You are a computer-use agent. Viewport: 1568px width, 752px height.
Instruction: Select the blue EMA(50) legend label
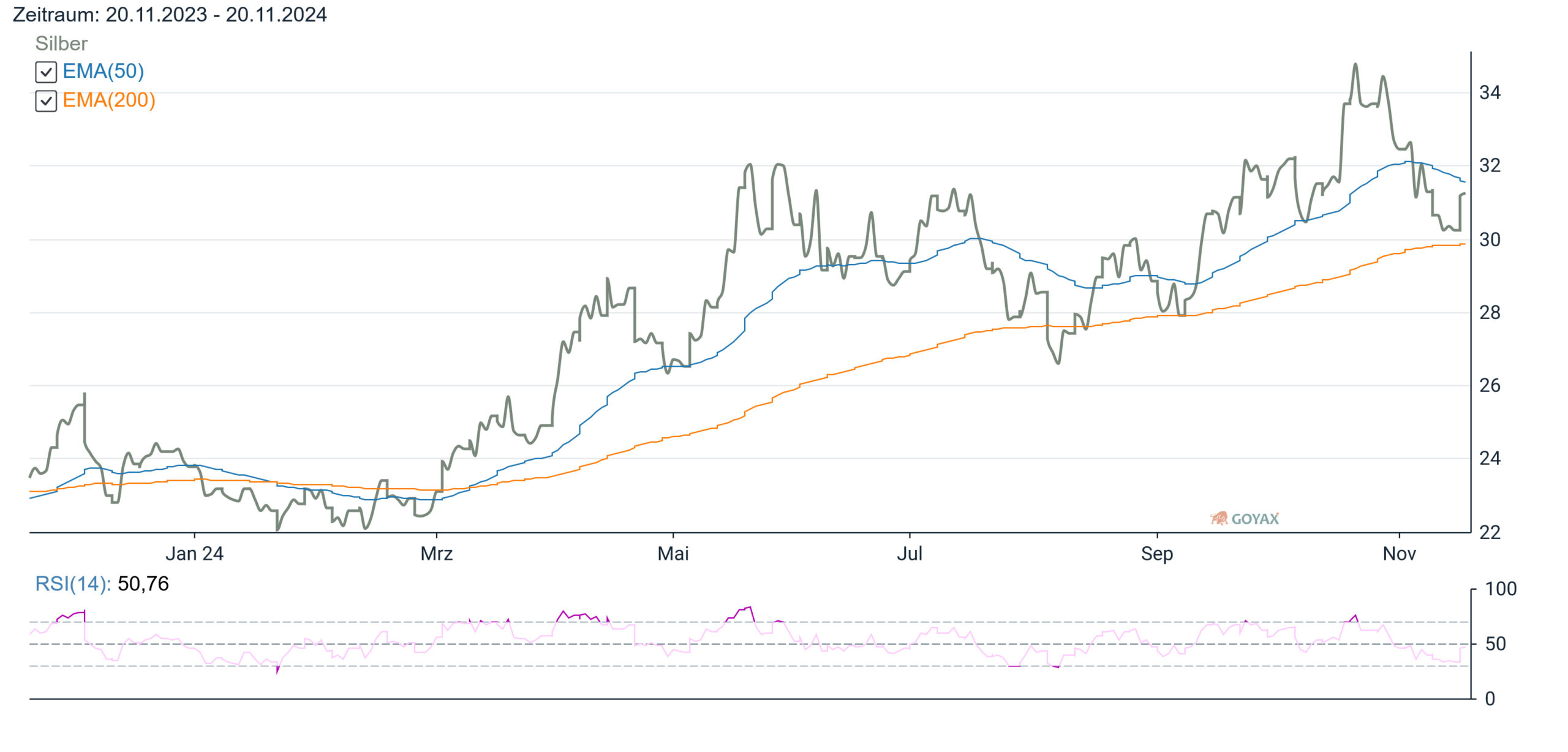tap(104, 71)
